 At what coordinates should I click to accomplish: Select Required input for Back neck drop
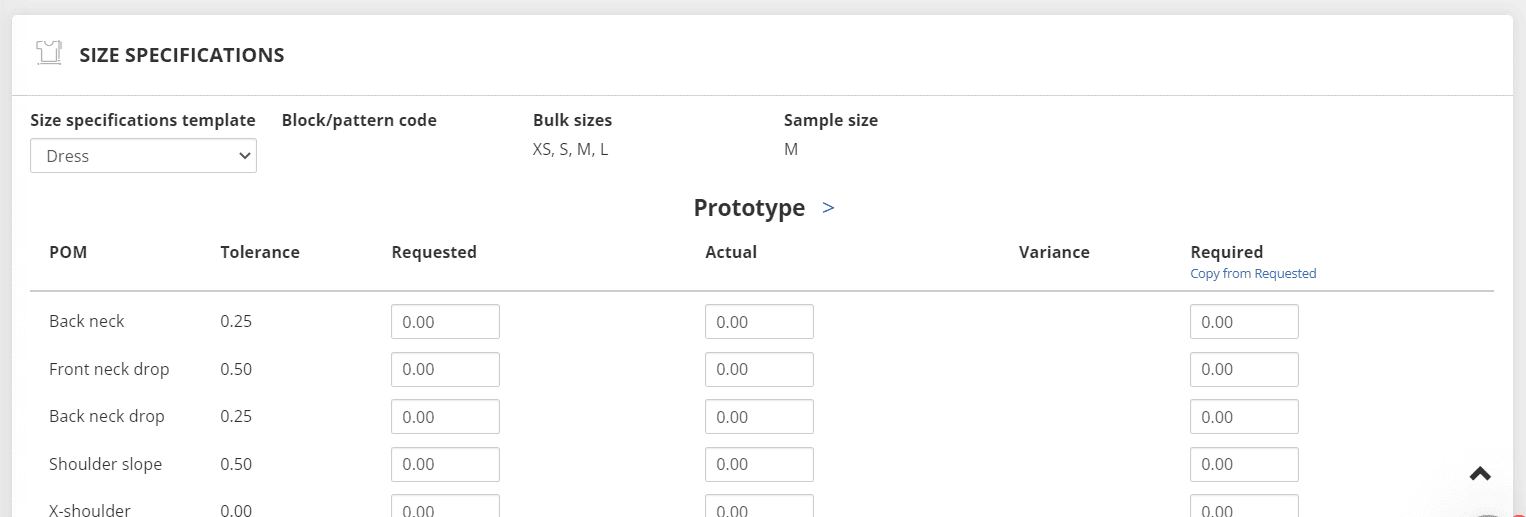1244,417
